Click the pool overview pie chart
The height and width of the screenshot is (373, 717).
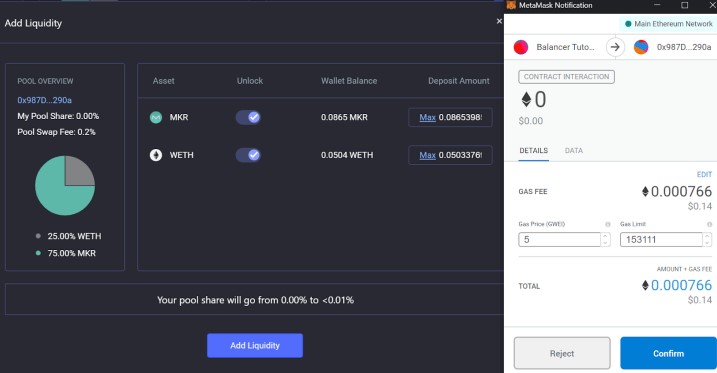(x=65, y=186)
